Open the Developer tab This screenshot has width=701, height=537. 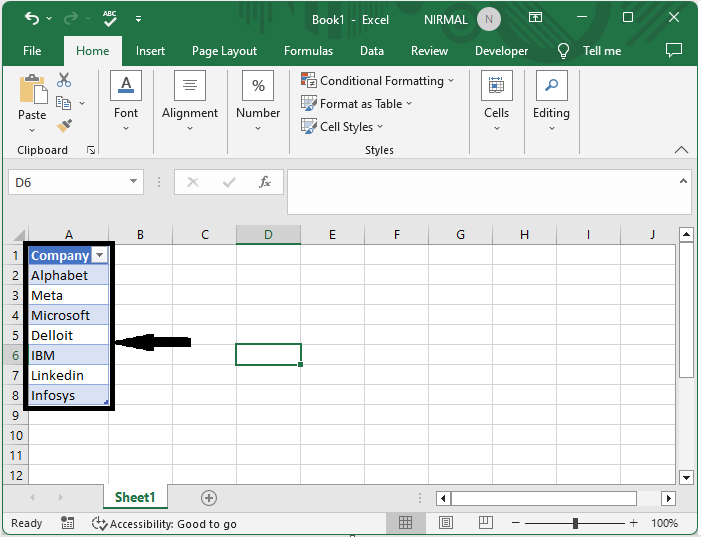point(502,51)
